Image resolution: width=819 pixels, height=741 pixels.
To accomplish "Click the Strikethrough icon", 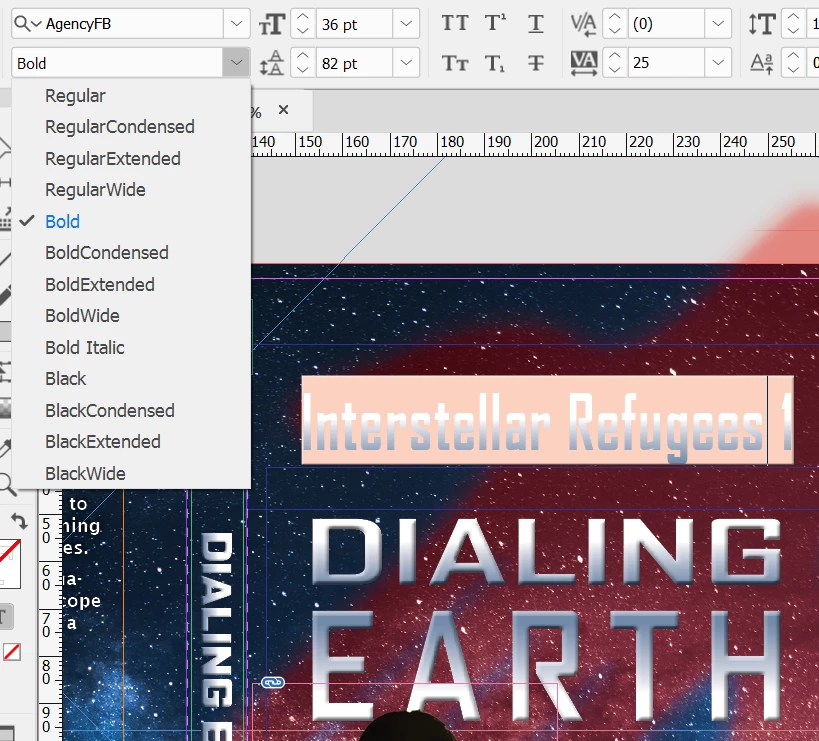I will [535, 63].
